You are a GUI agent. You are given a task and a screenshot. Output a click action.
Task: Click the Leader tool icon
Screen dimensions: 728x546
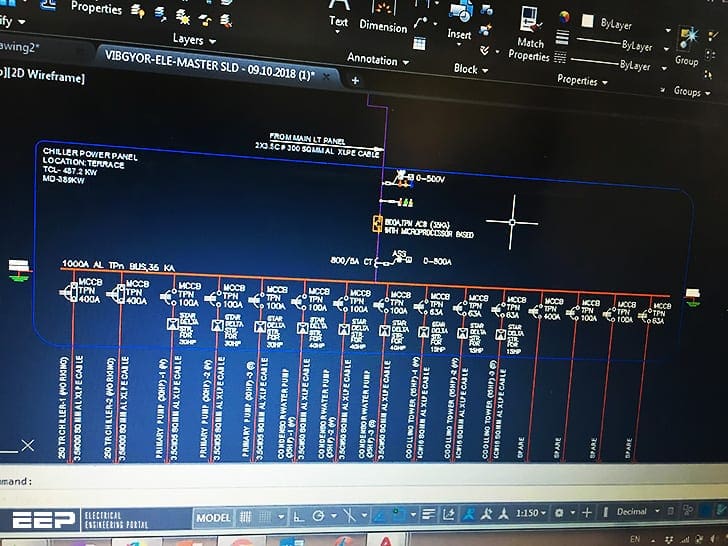coord(421,22)
